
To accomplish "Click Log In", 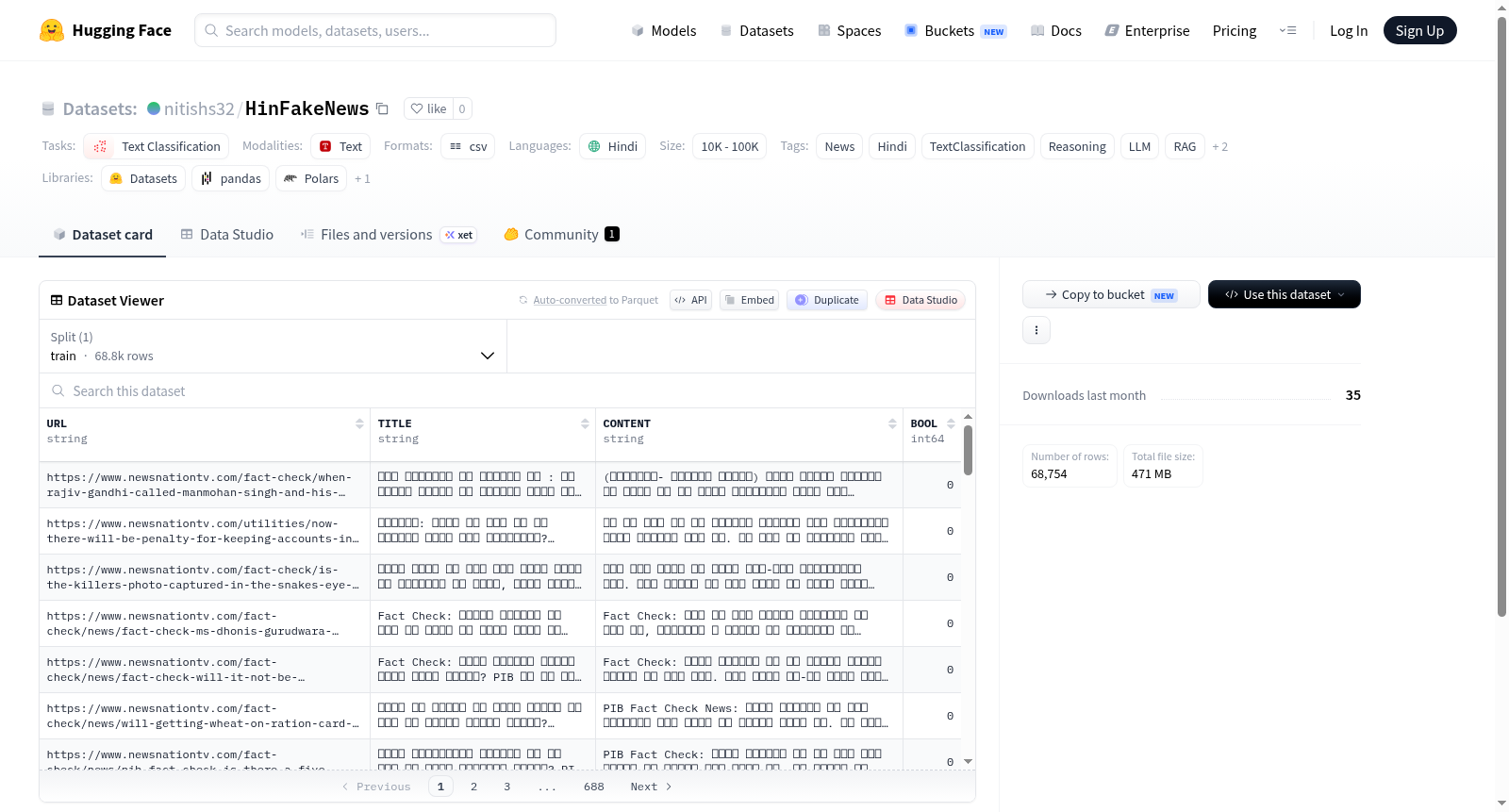I will point(1349,30).
